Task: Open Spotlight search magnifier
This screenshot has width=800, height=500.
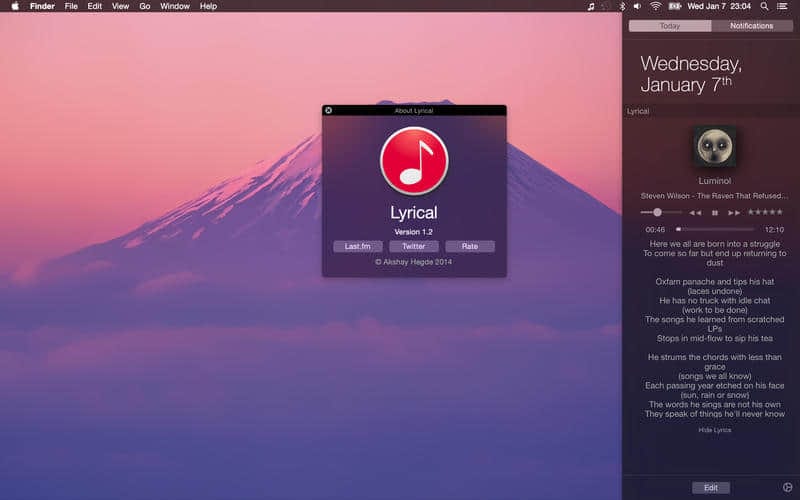Action: tap(764, 6)
